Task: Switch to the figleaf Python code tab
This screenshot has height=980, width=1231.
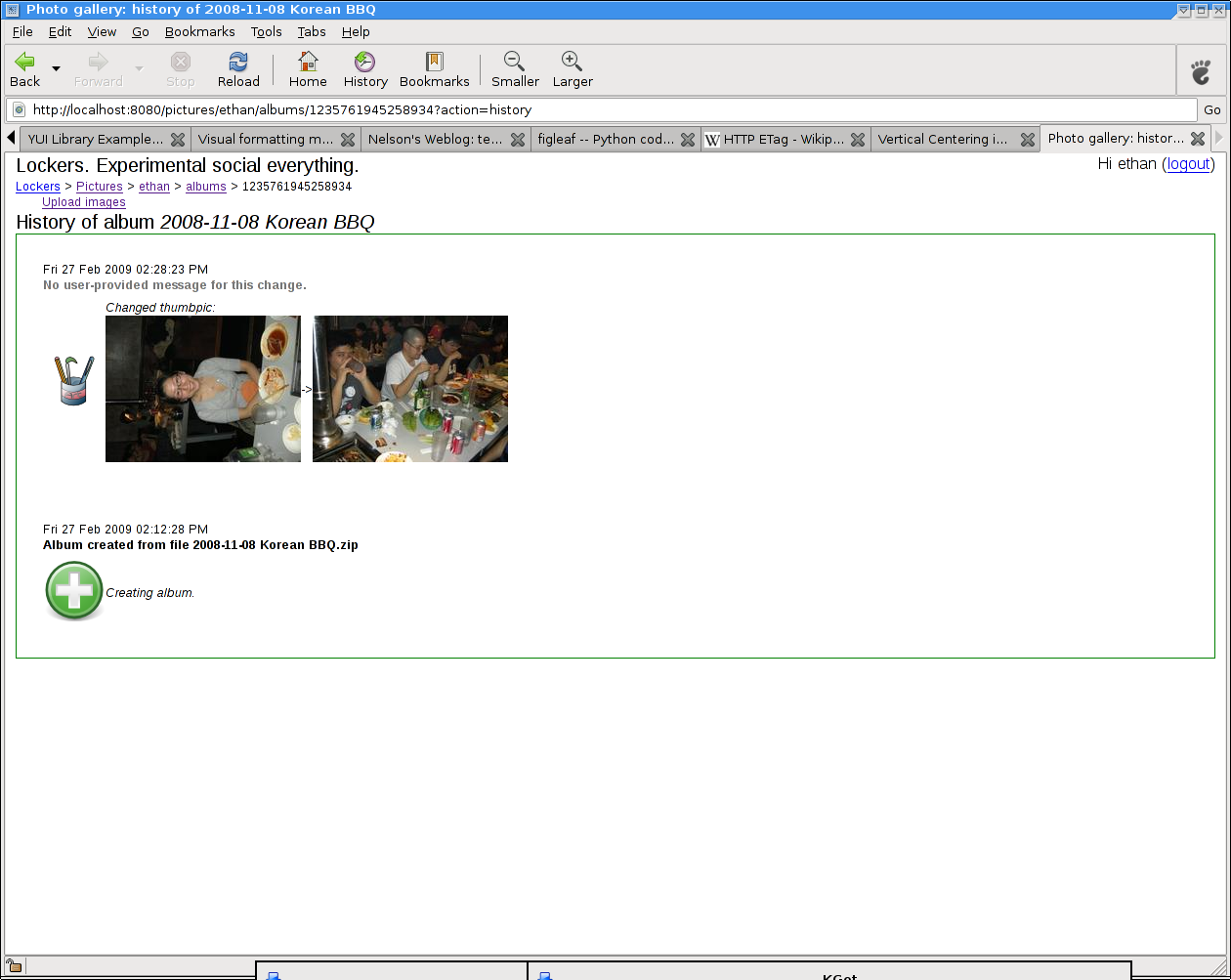Action: click(x=606, y=139)
